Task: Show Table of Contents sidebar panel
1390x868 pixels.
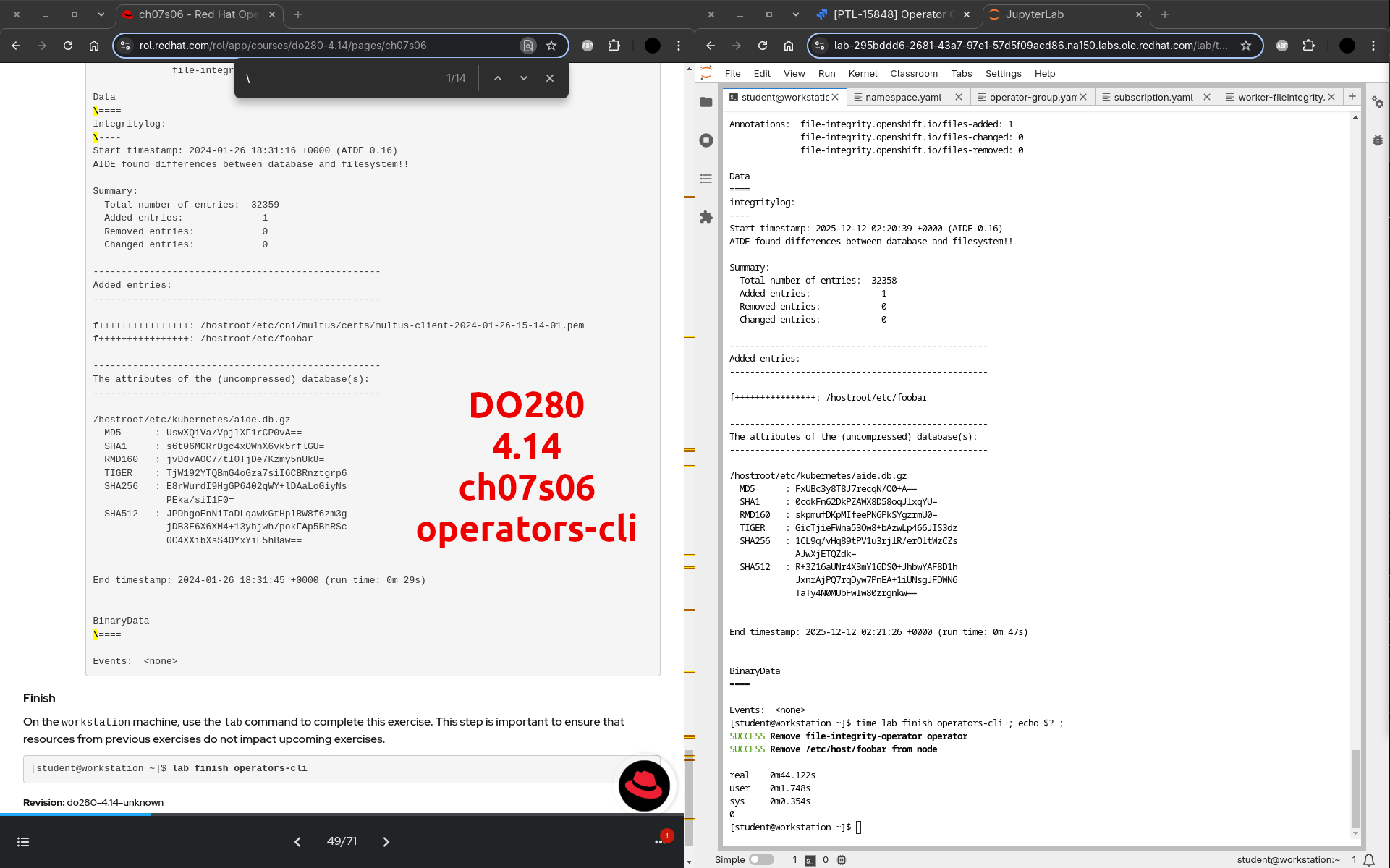Action: point(706,179)
